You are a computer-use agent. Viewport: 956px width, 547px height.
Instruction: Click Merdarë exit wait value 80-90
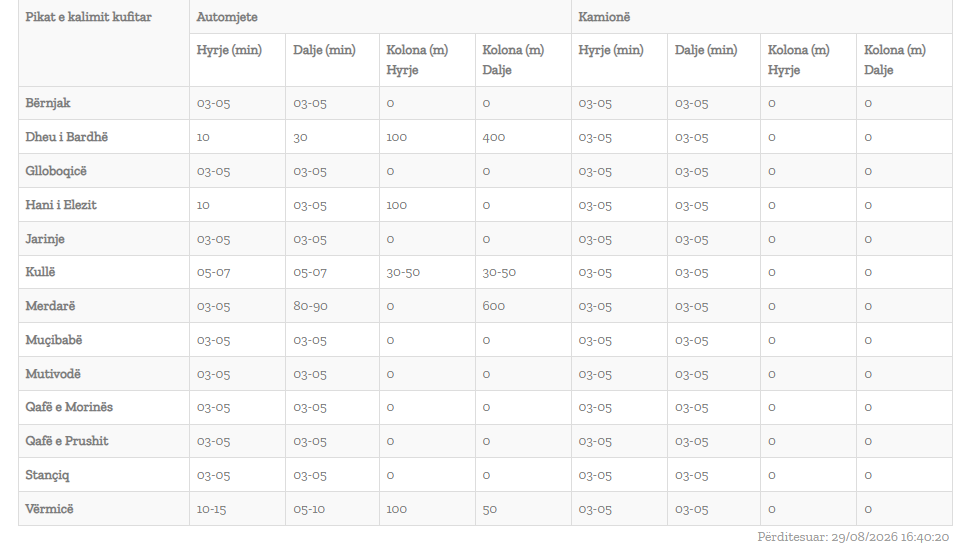(x=310, y=306)
